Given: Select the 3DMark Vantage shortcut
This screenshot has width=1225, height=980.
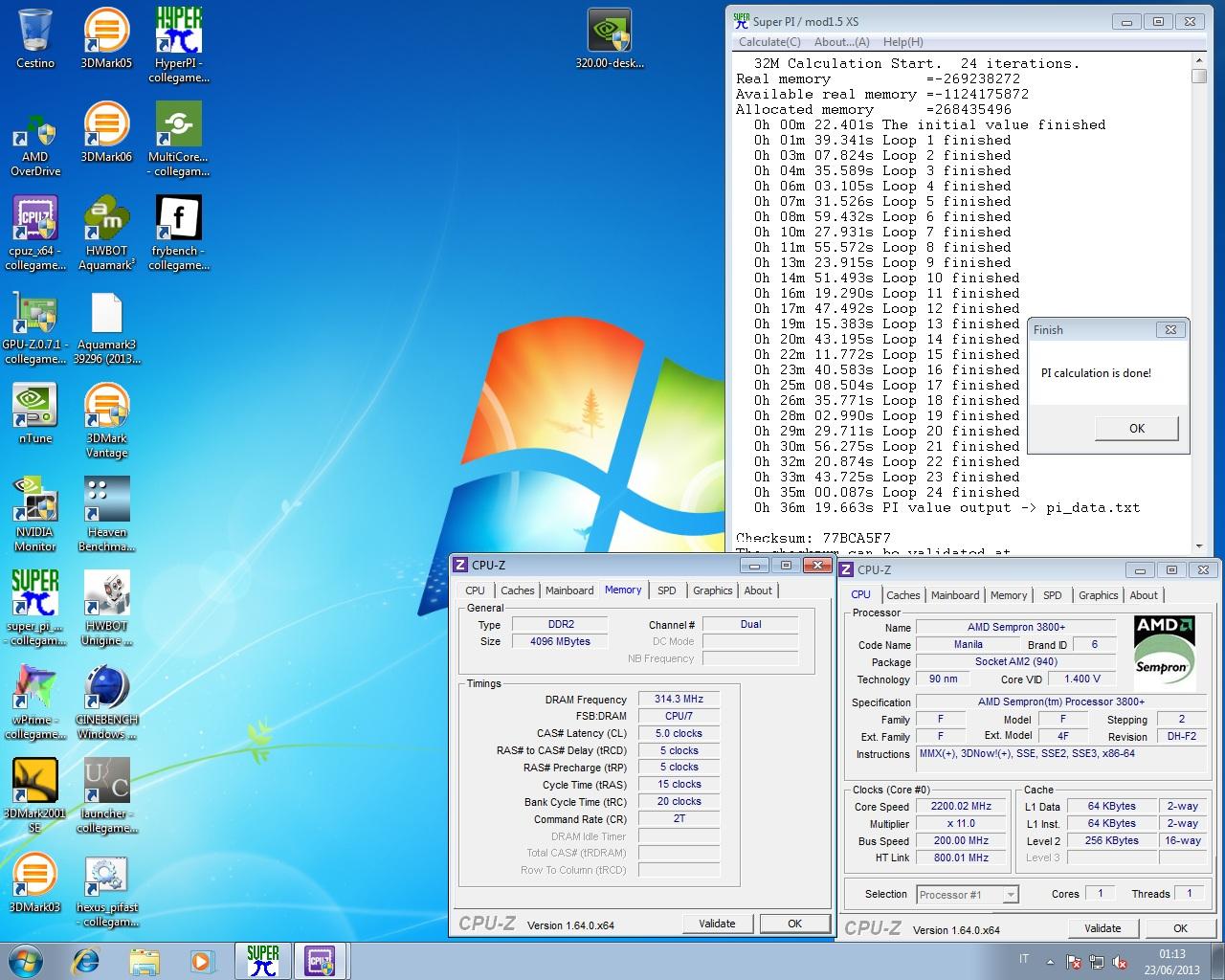Looking at the screenshot, I should pos(106,421).
